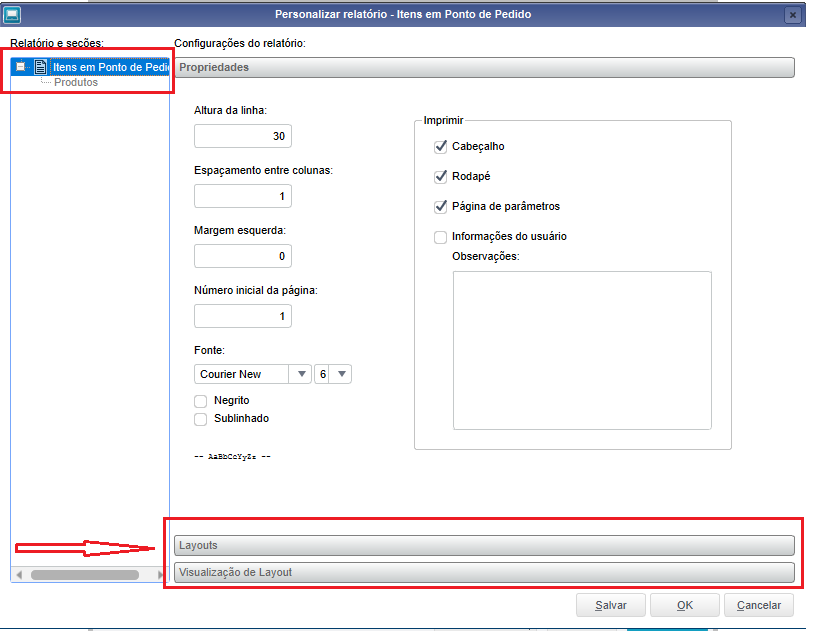
Task: Collapse the Itens em Ponto de Pedido node
Action: coord(20,67)
